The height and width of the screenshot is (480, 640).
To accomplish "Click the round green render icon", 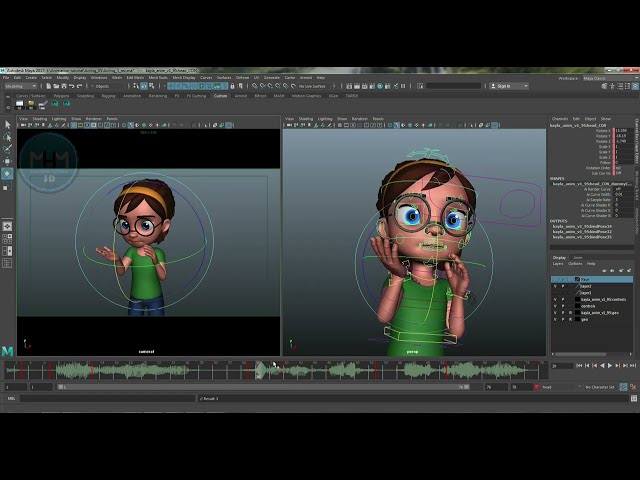I will pos(380,86).
